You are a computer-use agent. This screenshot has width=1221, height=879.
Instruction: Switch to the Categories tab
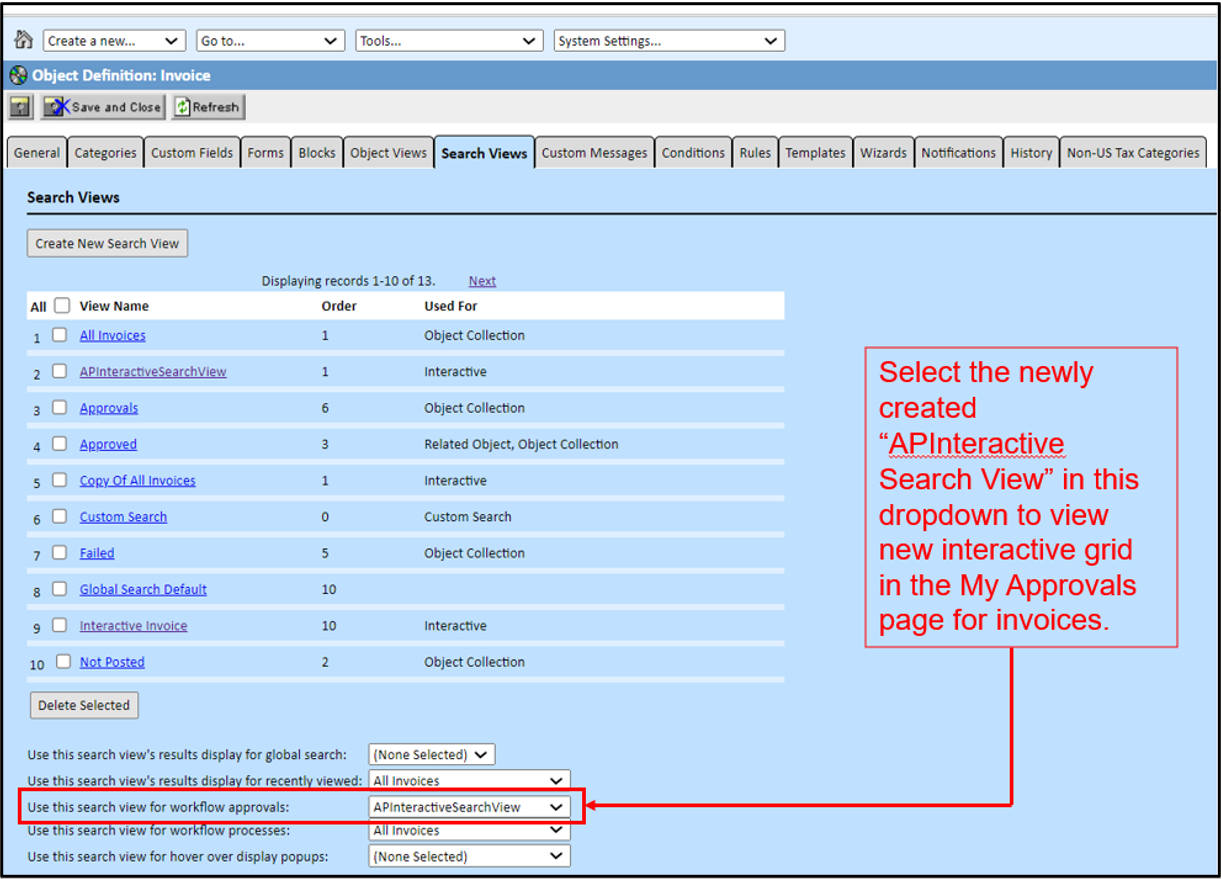pos(105,153)
